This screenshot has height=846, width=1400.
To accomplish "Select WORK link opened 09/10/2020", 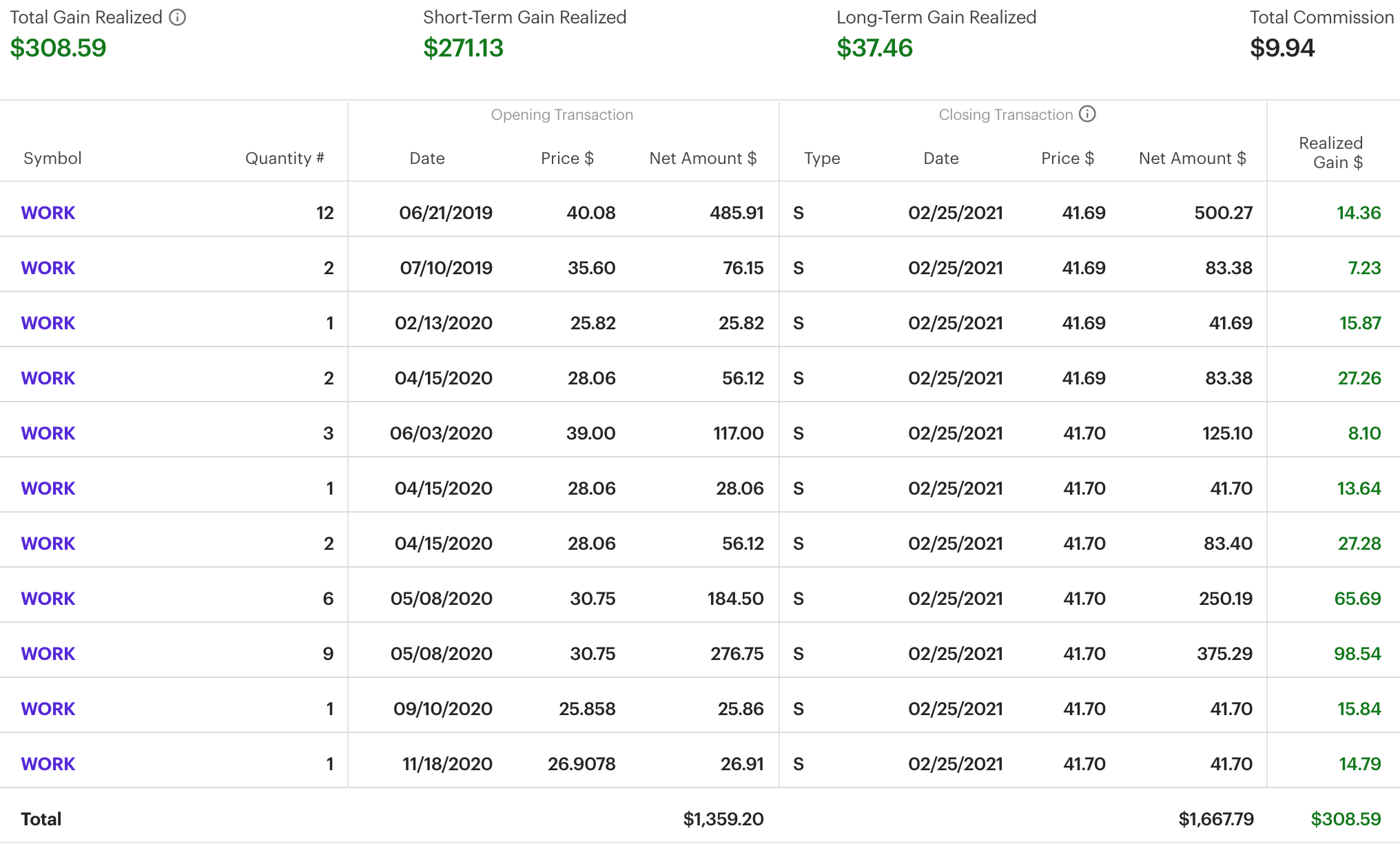I will tap(48, 709).
